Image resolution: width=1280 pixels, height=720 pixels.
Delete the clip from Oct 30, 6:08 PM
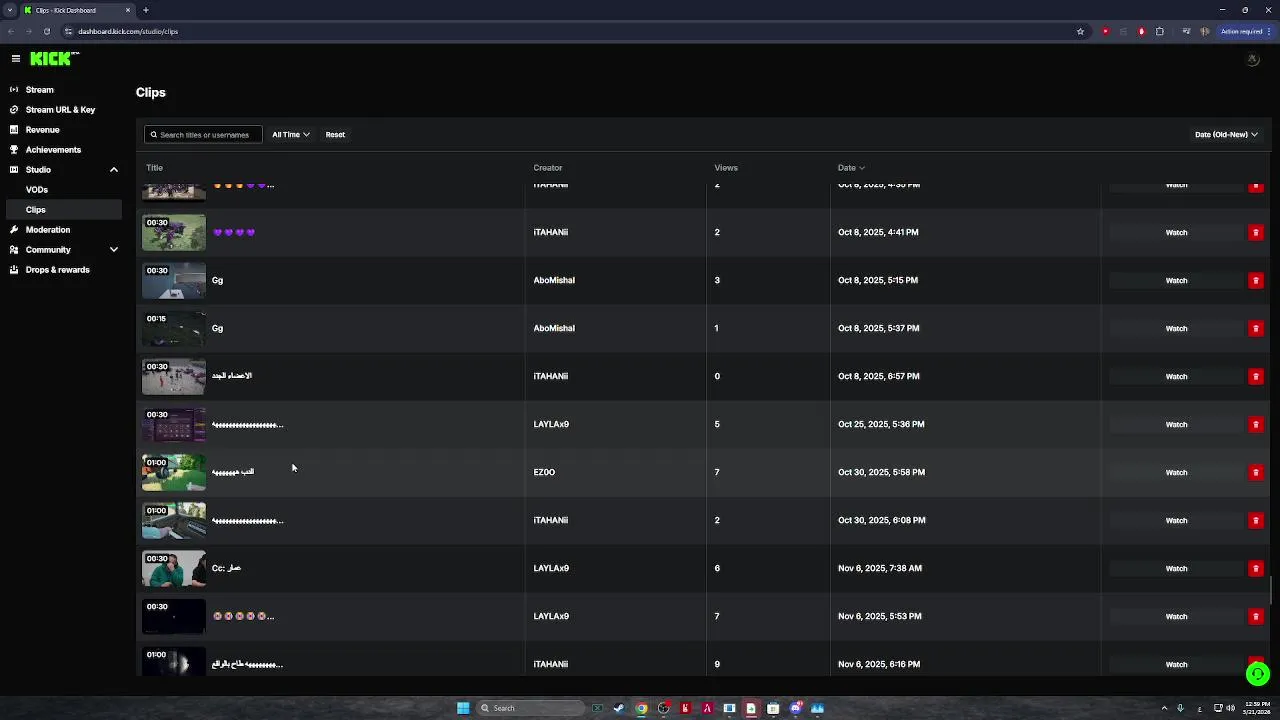point(1255,520)
